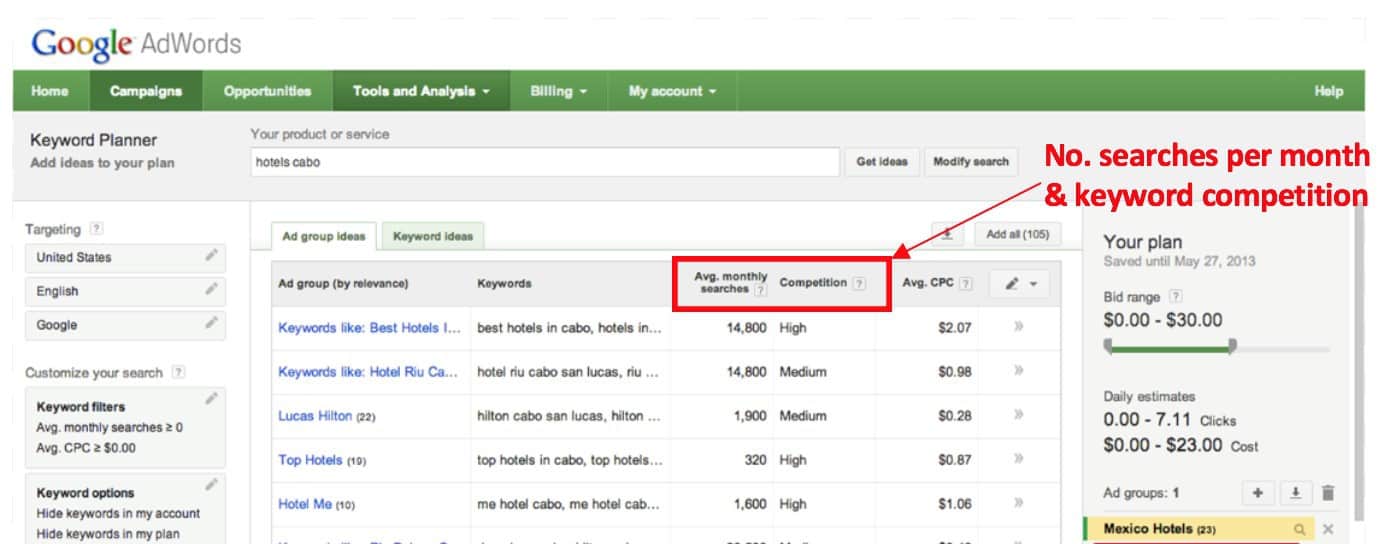The image size is (1380, 544).
Task: Click the $0.28 Avg. CPC value
Action: (x=954, y=415)
